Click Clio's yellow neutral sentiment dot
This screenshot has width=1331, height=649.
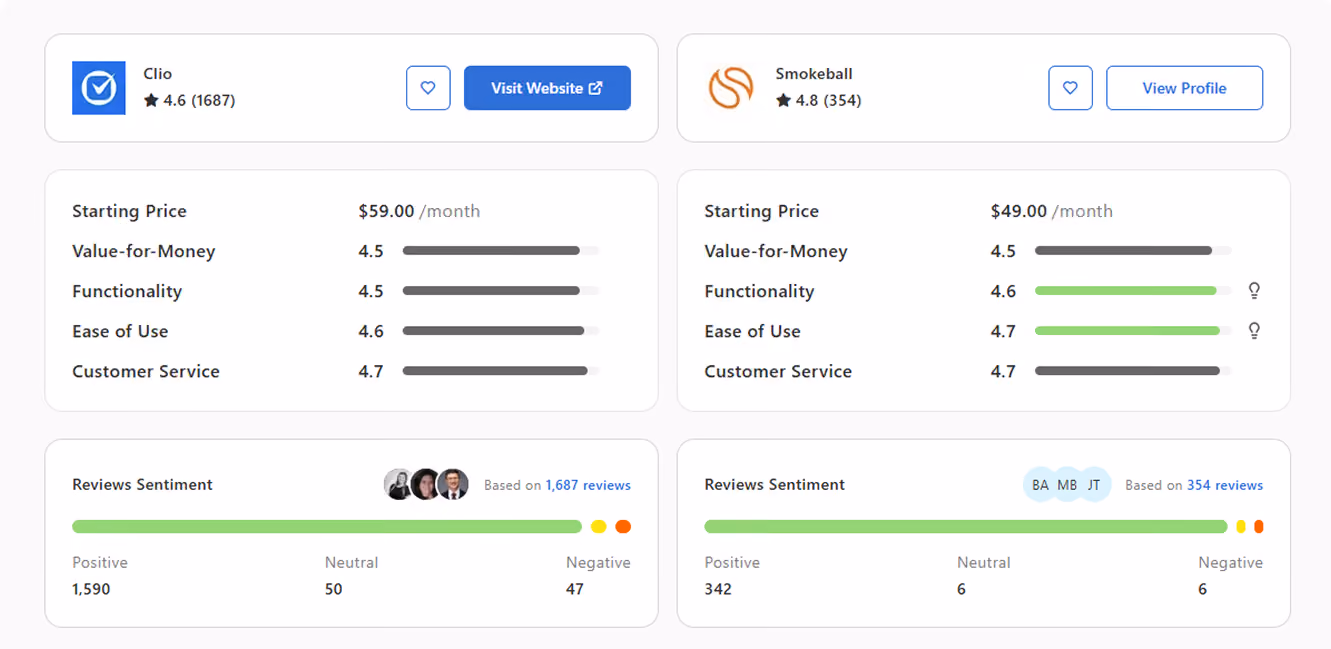point(599,526)
